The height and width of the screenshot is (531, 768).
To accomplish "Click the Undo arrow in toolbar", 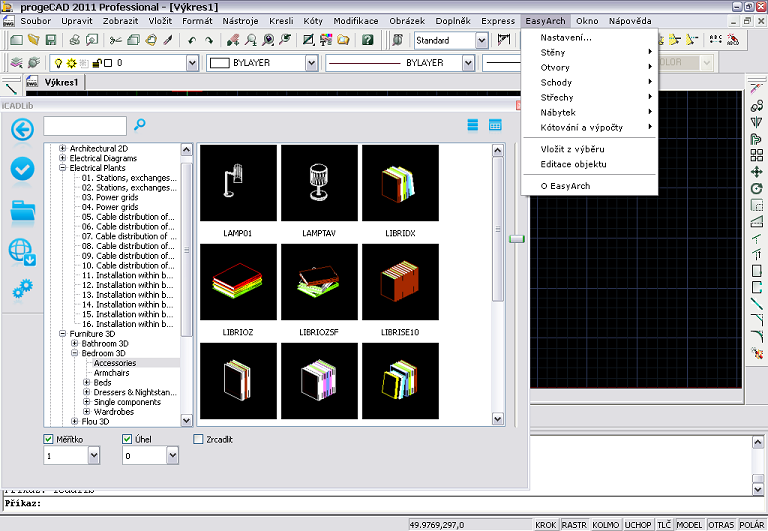I will tap(190, 40).
